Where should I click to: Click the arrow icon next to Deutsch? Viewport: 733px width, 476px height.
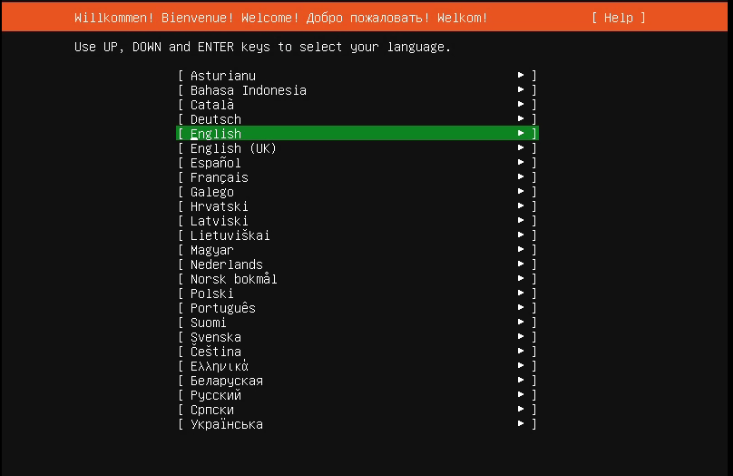(x=521, y=118)
